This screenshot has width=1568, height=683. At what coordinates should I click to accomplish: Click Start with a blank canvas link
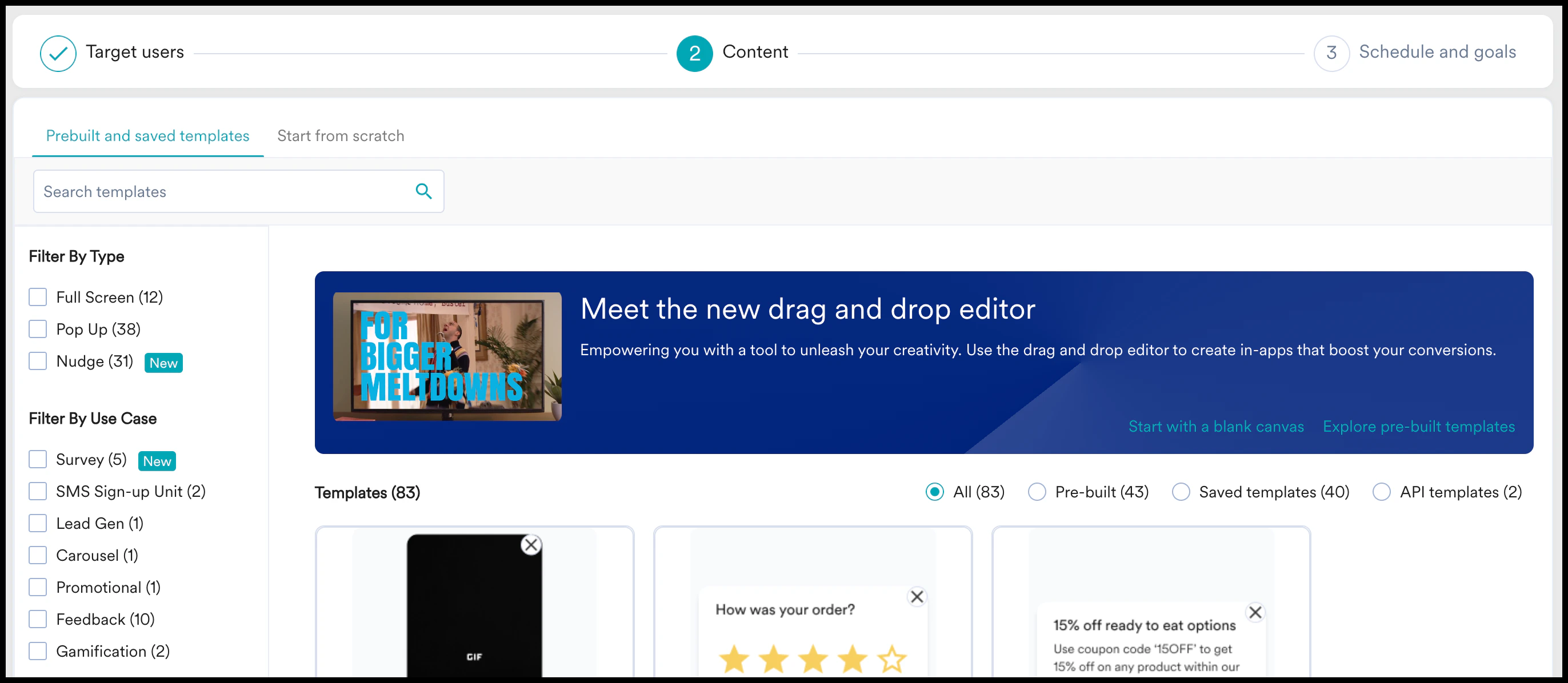point(1215,427)
